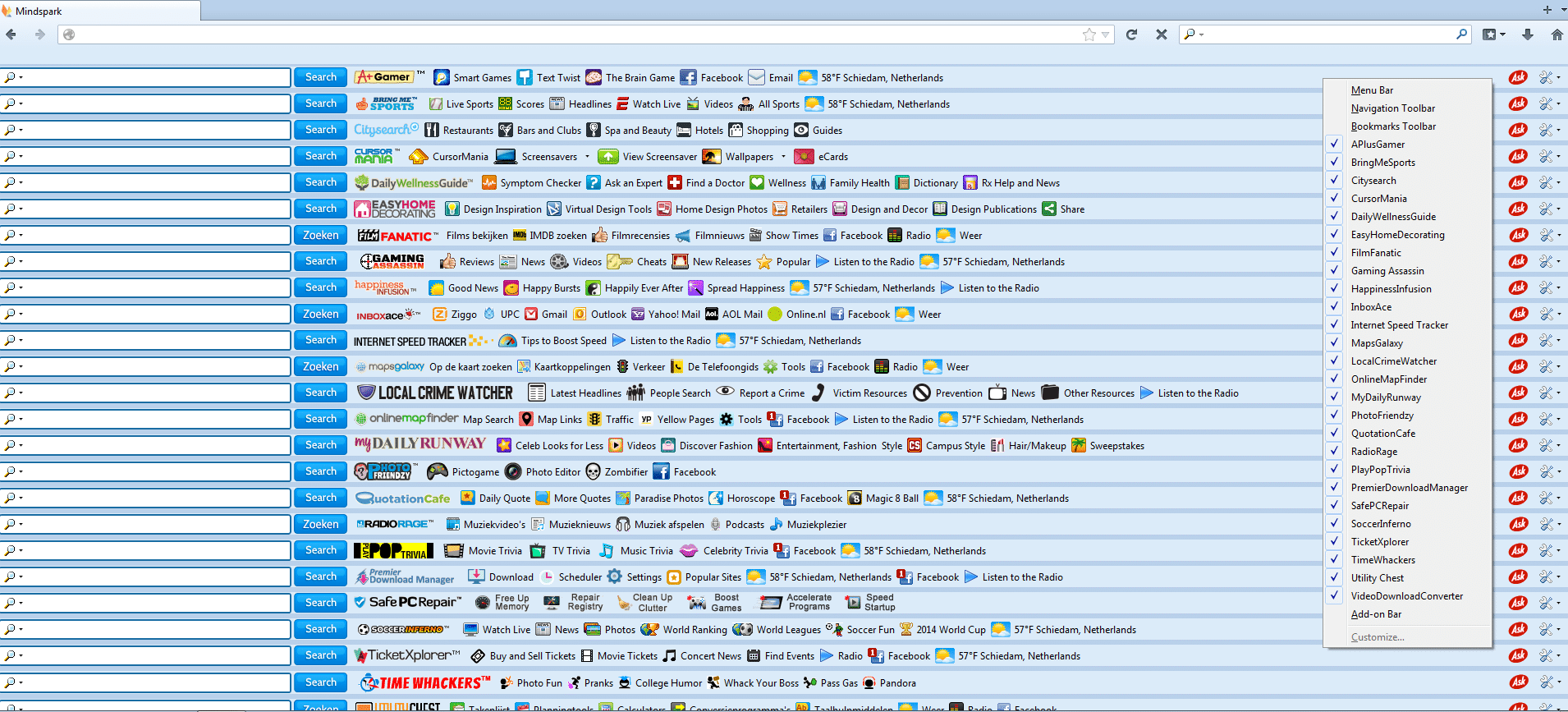This screenshot has height=712, width=1568.
Task: Toggle Navigation Toolbar in context menu
Action: [1393, 108]
